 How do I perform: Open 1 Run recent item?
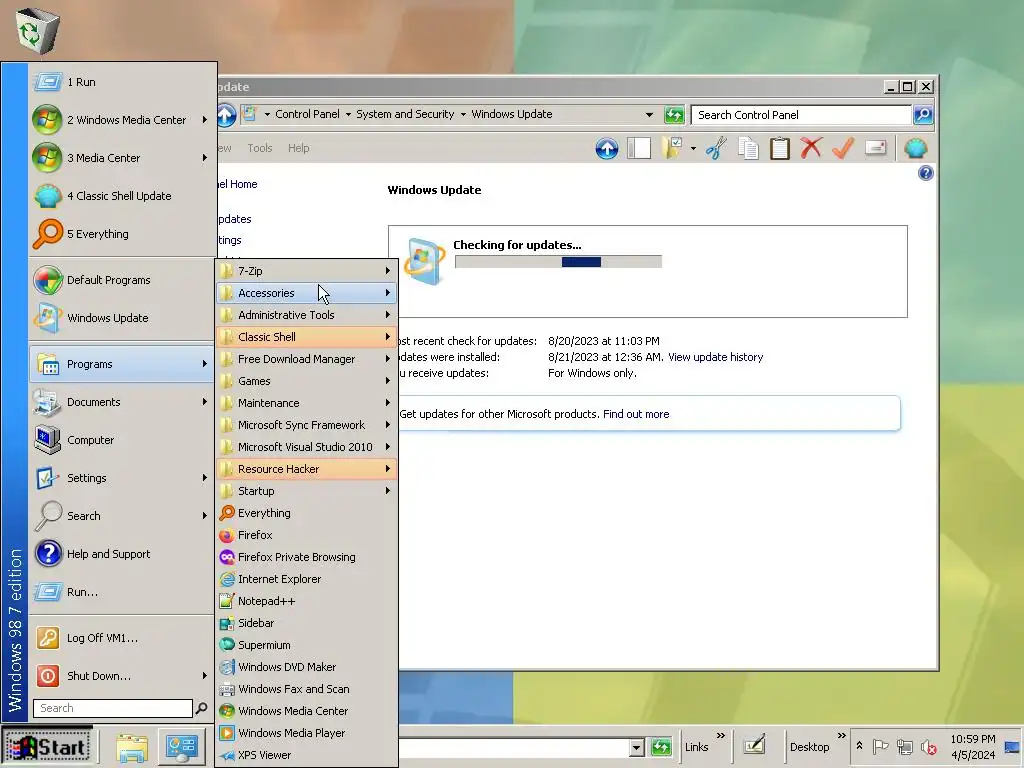coord(121,82)
